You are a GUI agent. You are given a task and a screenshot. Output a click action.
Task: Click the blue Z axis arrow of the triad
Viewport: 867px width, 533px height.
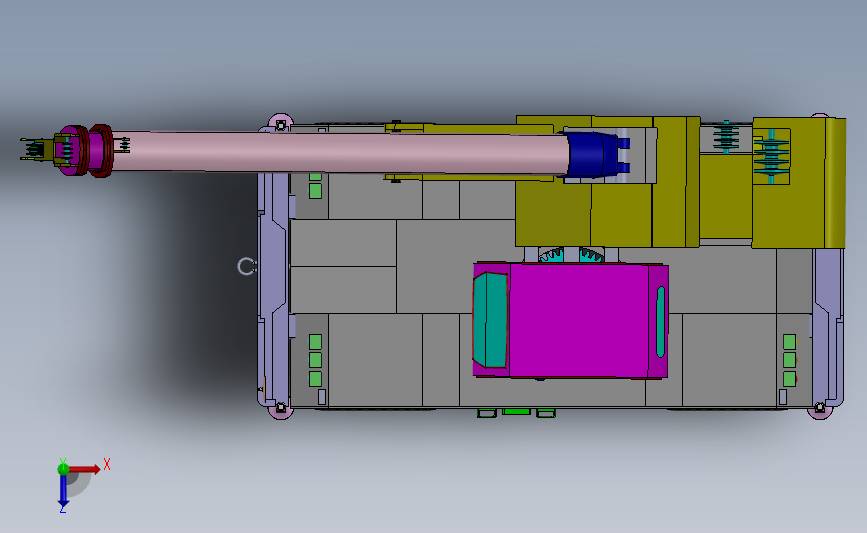tap(63, 492)
